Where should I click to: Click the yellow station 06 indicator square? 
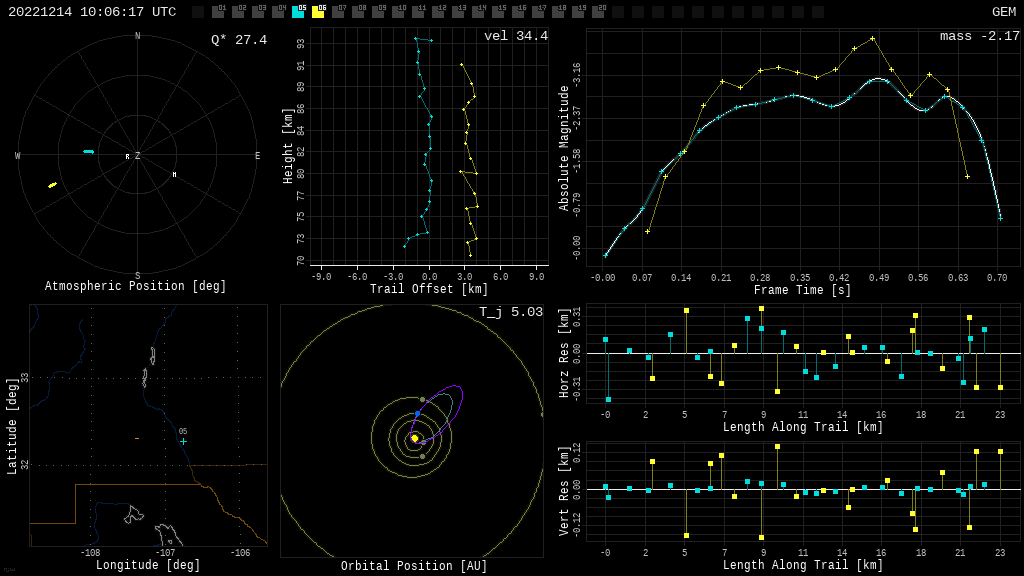[x=318, y=12]
